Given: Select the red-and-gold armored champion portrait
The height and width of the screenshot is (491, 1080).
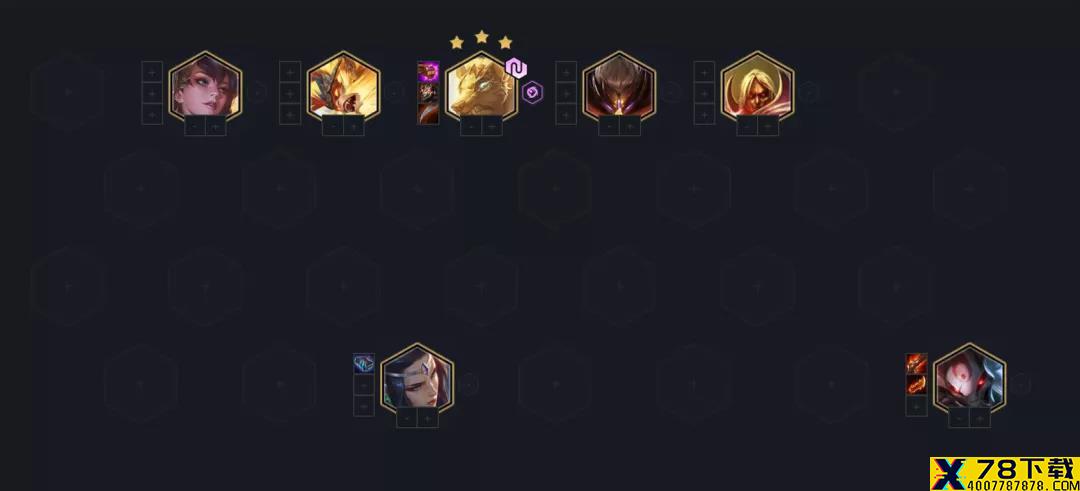Looking at the screenshot, I should pos(343,86).
